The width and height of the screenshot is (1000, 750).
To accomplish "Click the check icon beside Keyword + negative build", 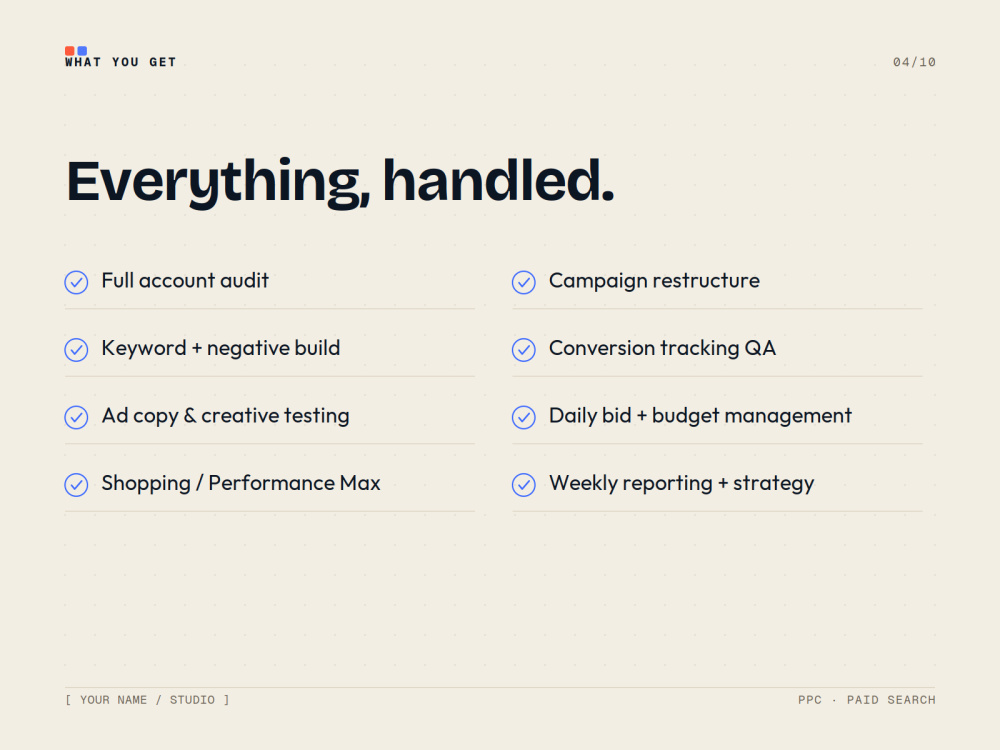I will (76, 349).
